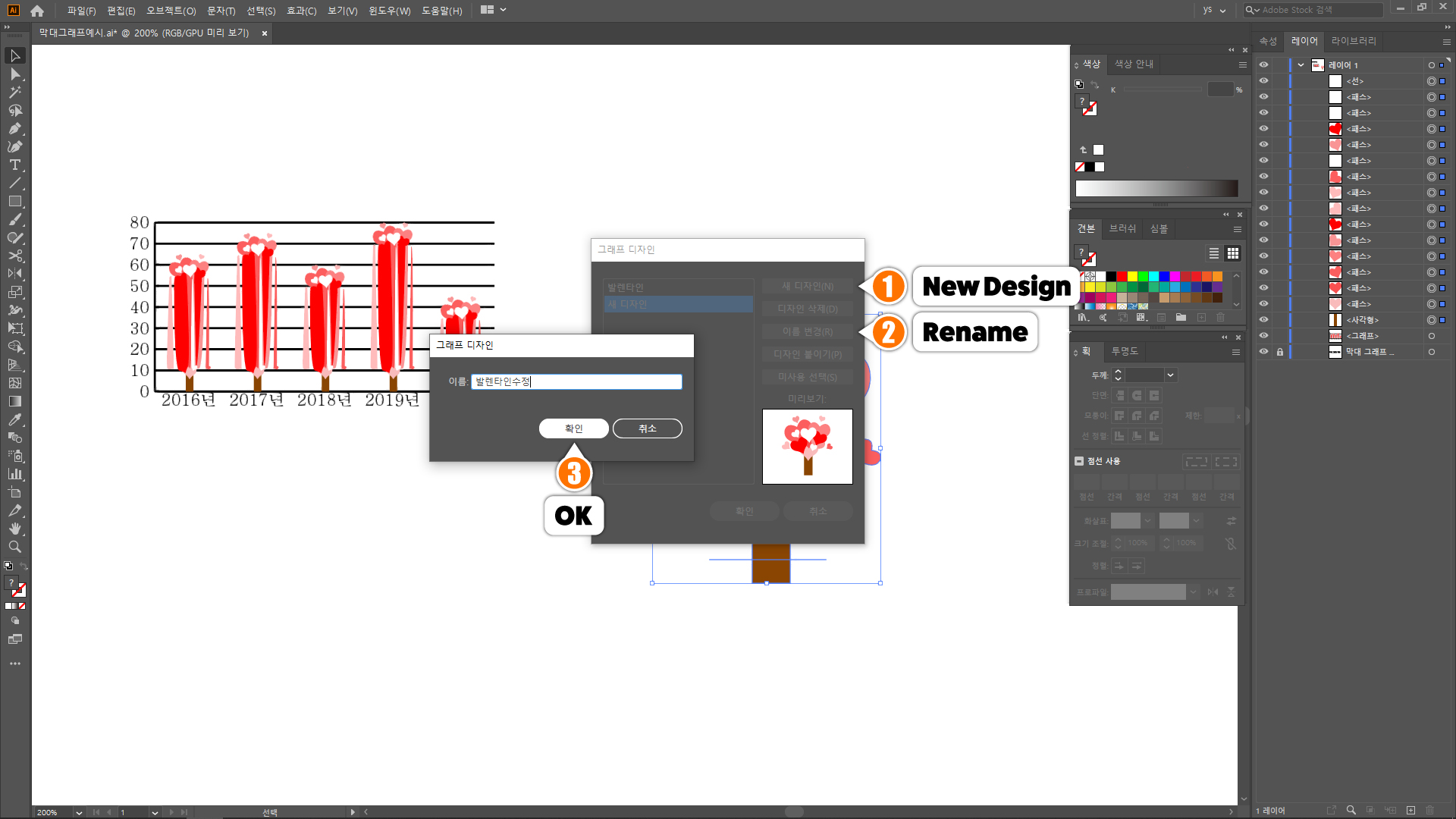Select the Eyedropper tool
The height and width of the screenshot is (819, 1456).
coord(14,419)
